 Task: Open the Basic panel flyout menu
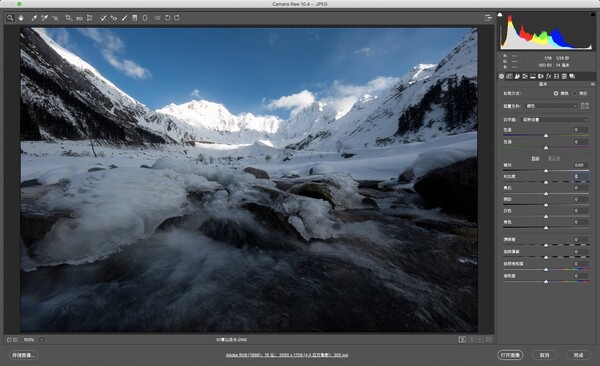(x=593, y=84)
